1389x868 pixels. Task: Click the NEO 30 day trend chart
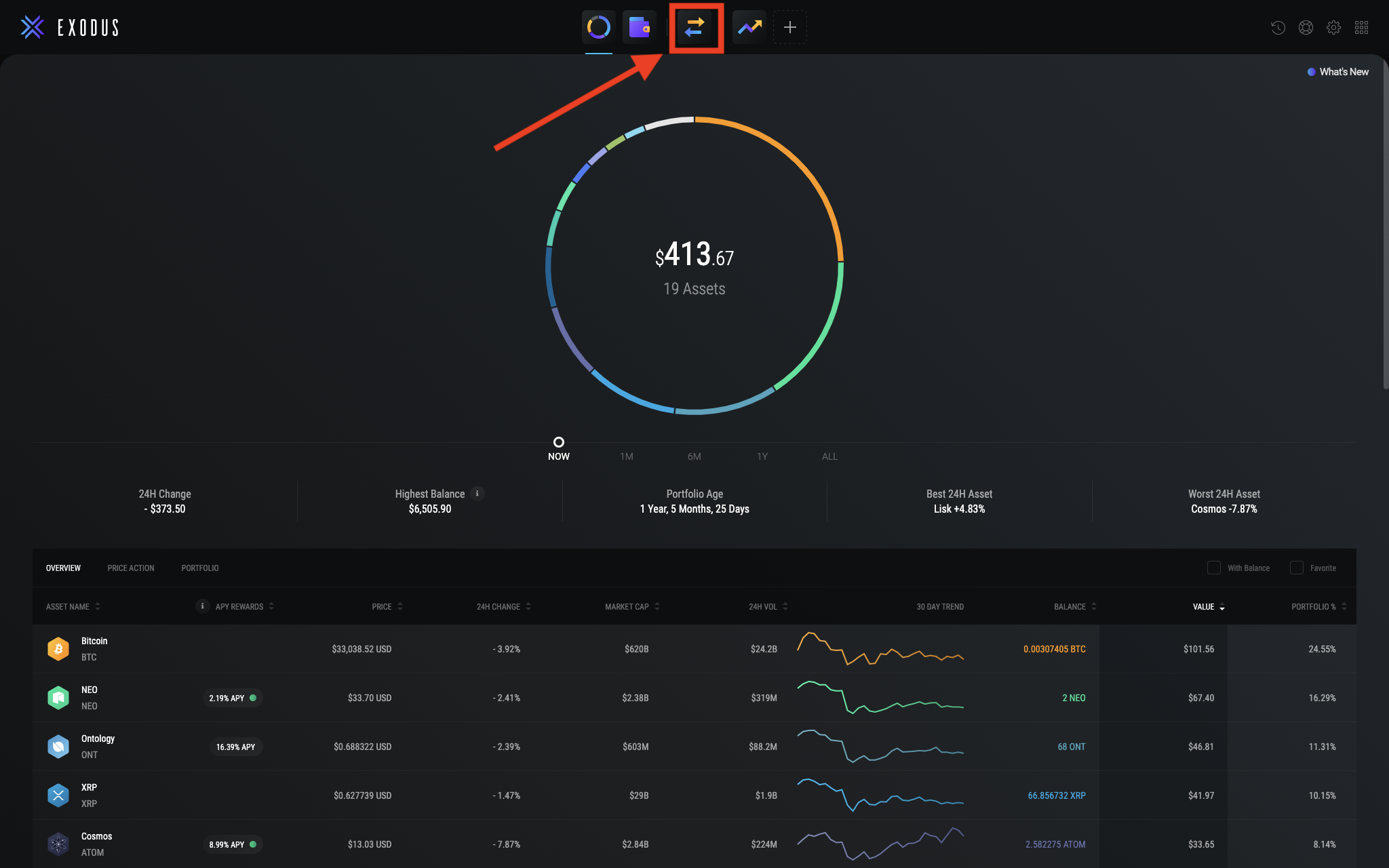point(880,698)
